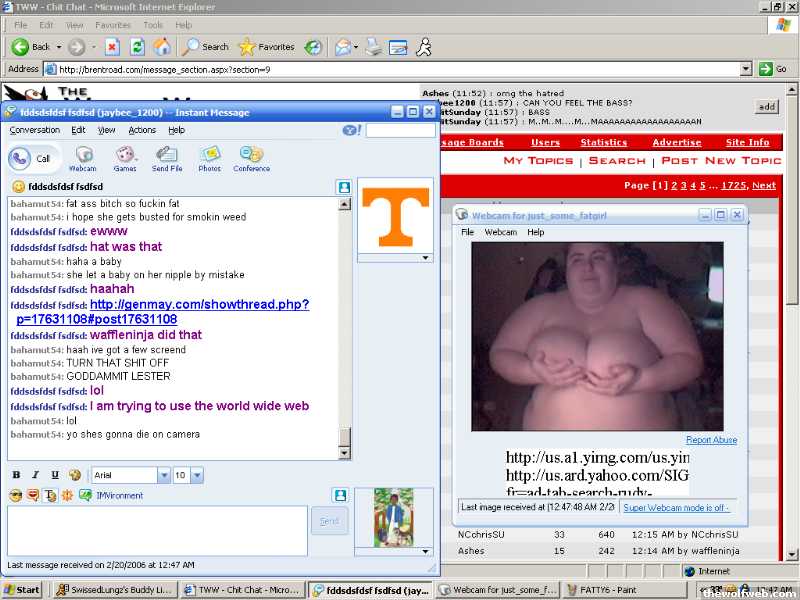800x600 pixels.
Task: Click the Refresh icon in Internet Explorer
Action: (137, 47)
